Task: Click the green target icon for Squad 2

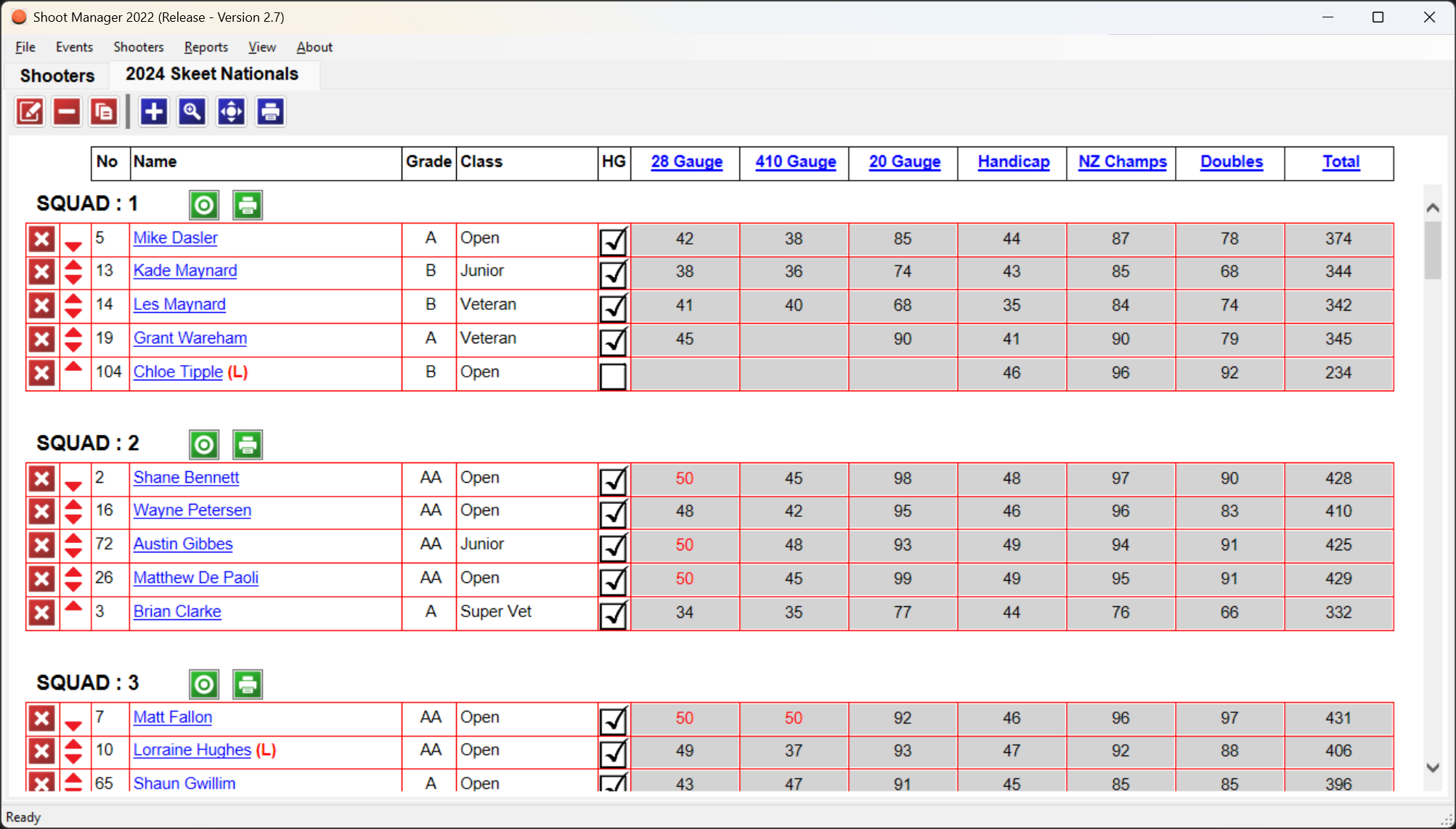Action: click(204, 445)
